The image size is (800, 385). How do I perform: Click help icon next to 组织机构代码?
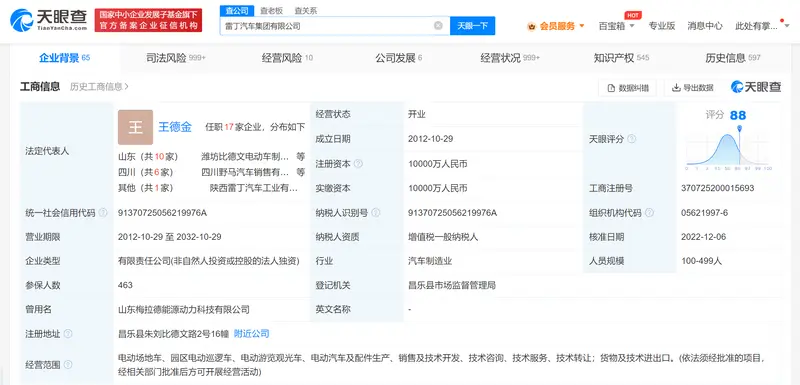(x=649, y=213)
